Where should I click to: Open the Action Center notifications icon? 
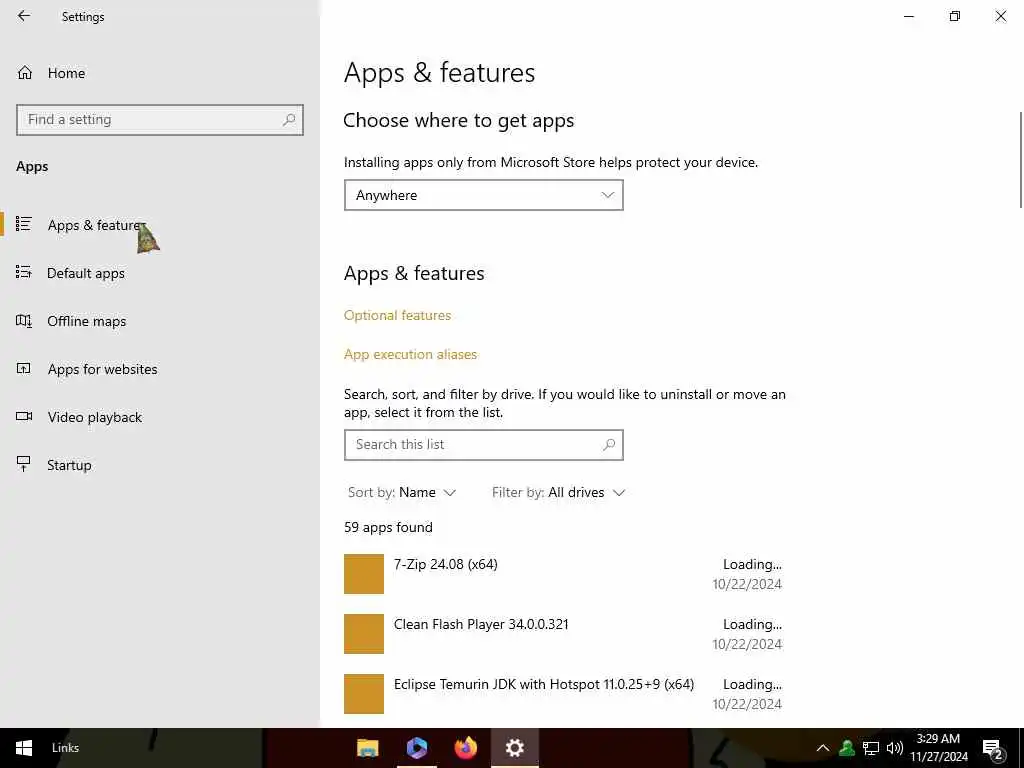click(993, 749)
